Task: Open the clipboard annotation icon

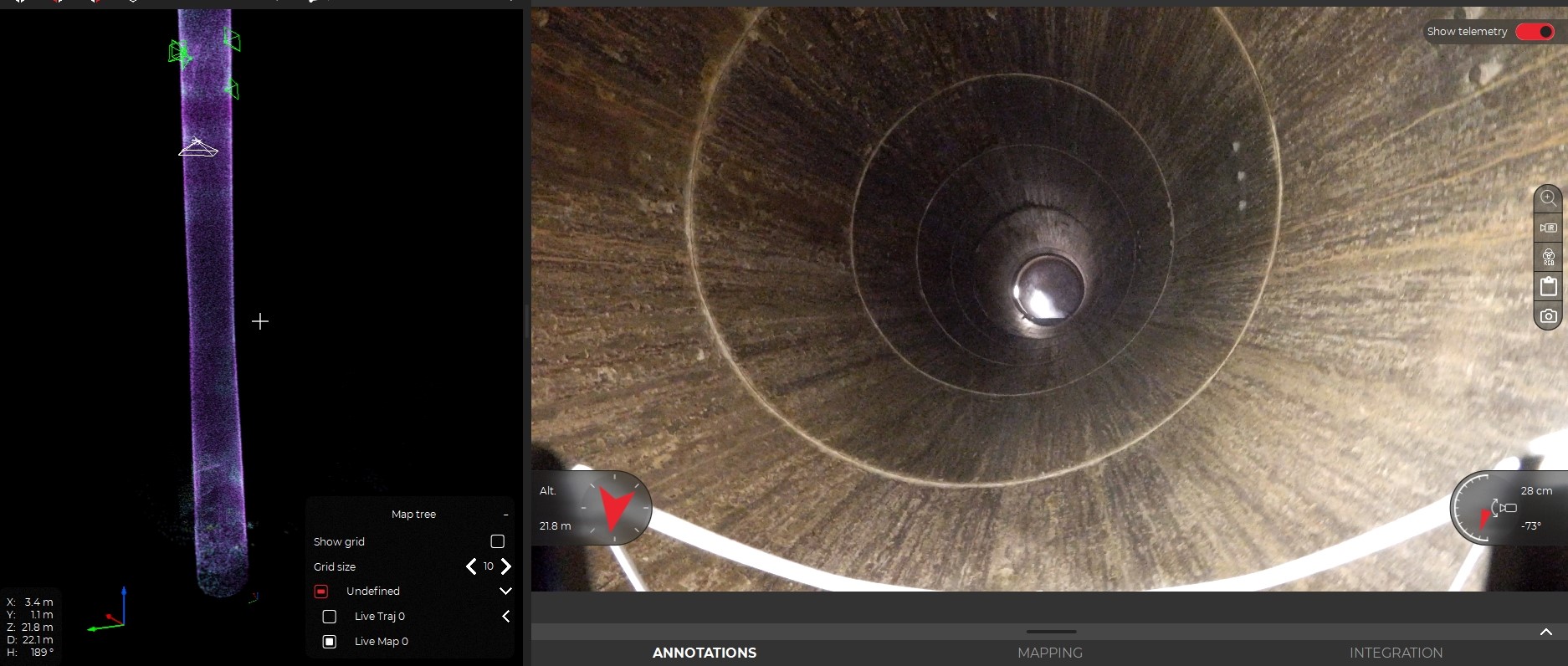Action: click(1548, 286)
